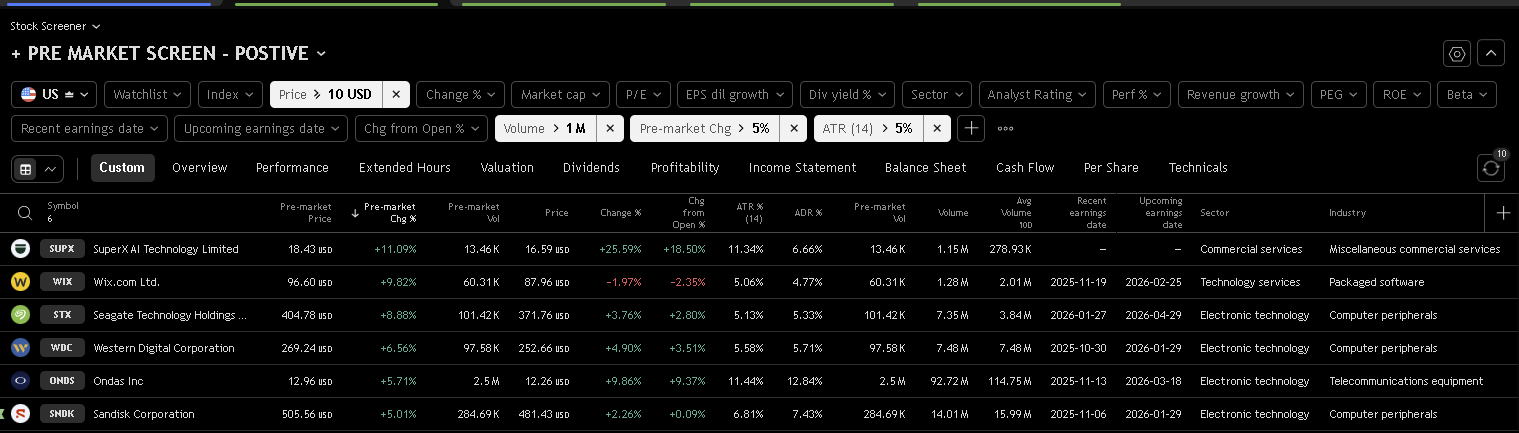Open the US market country dropdown
The image size is (1519, 433).
tap(54, 95)
